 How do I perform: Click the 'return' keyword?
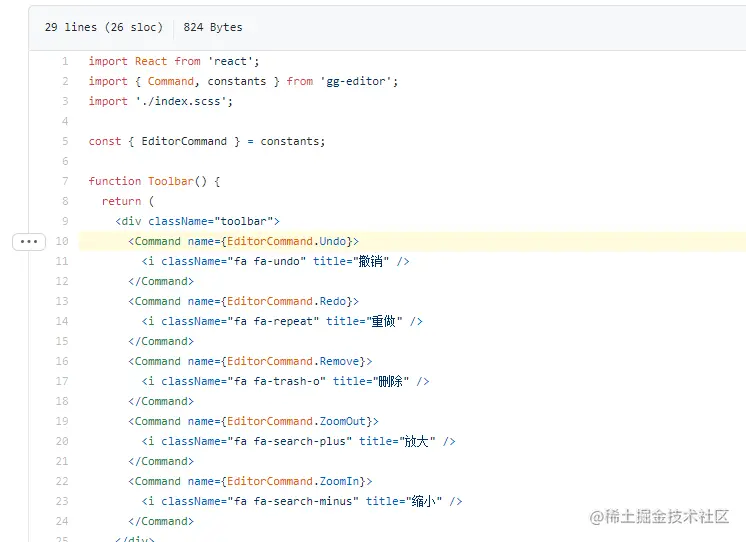click(x=121, y=201)
